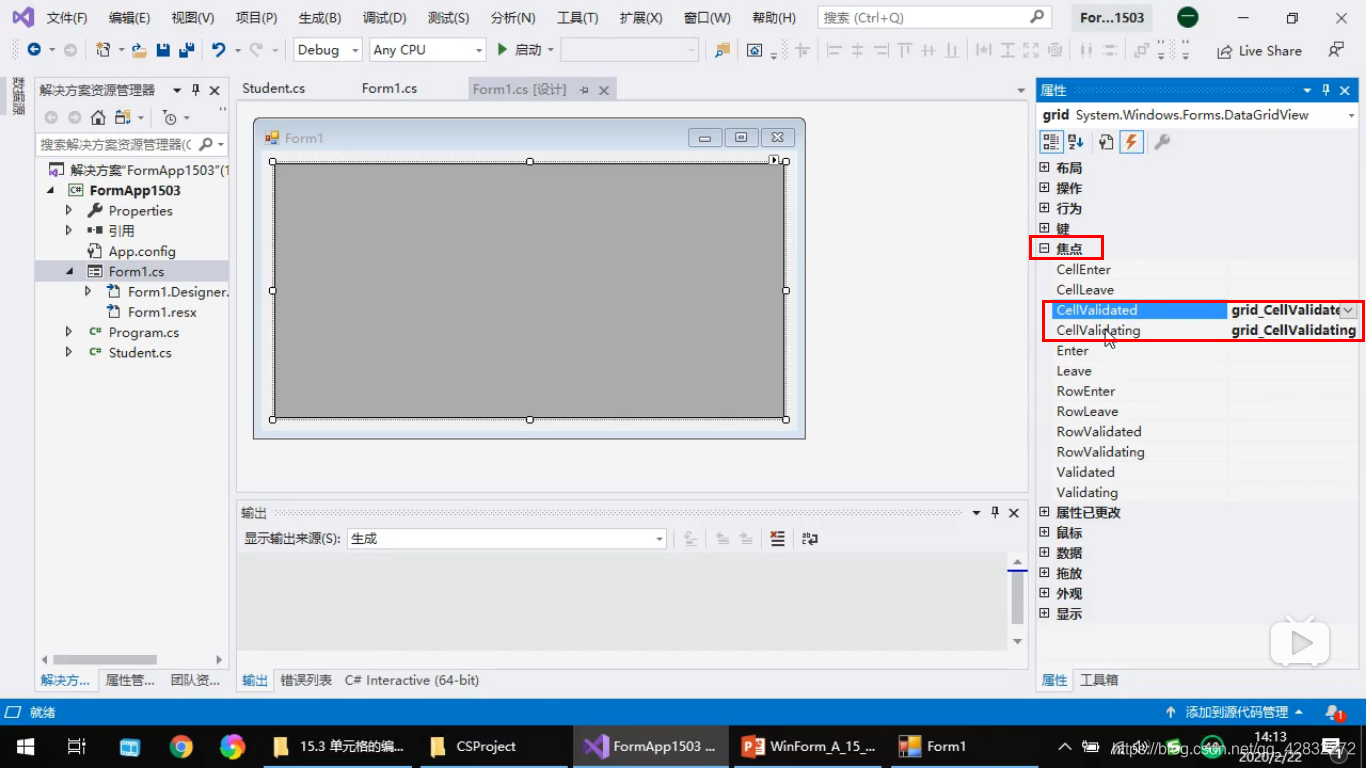
Task: Click the green start debugging button
Action: tap(503, 50)
